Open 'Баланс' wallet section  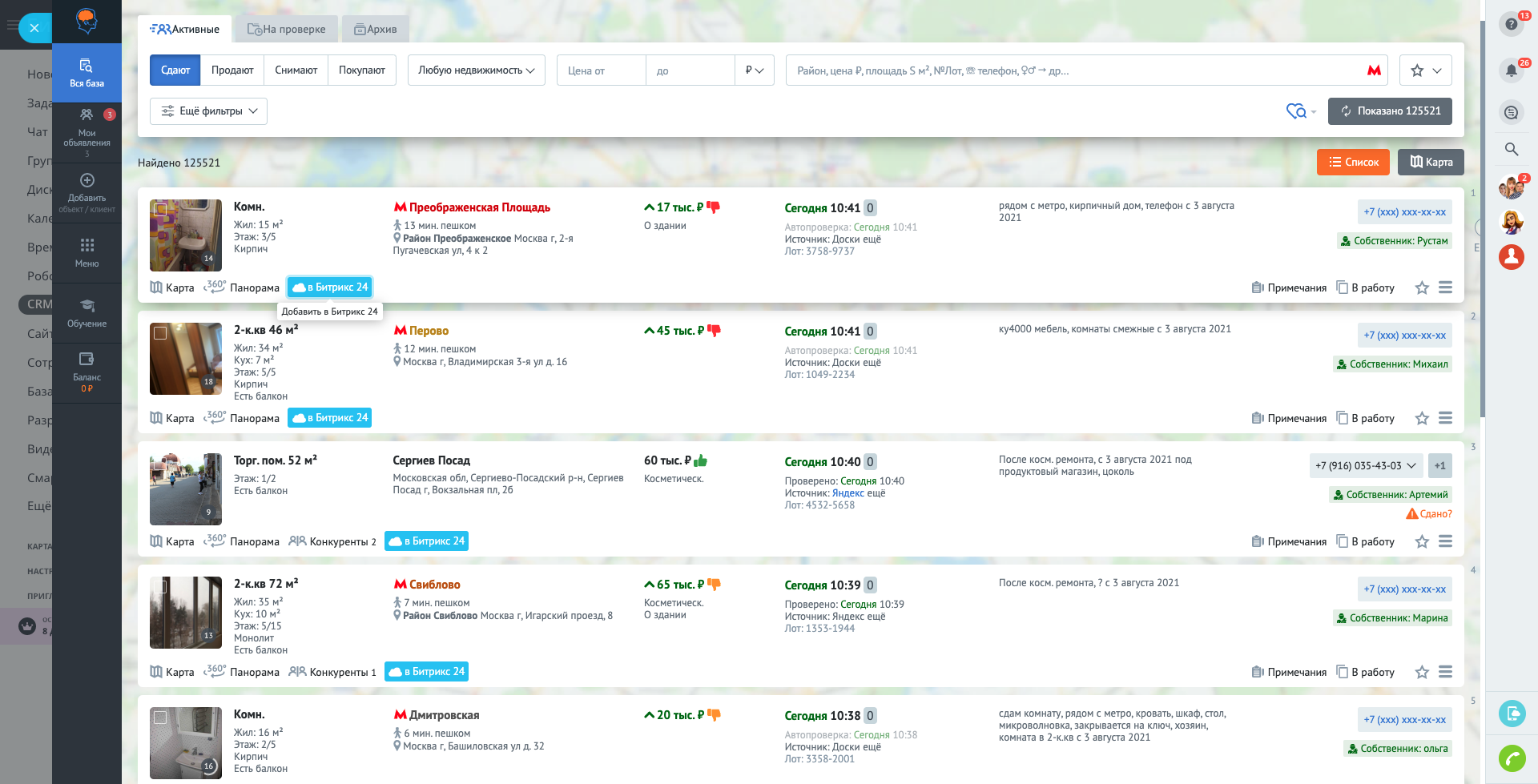(x=87, y=372)
